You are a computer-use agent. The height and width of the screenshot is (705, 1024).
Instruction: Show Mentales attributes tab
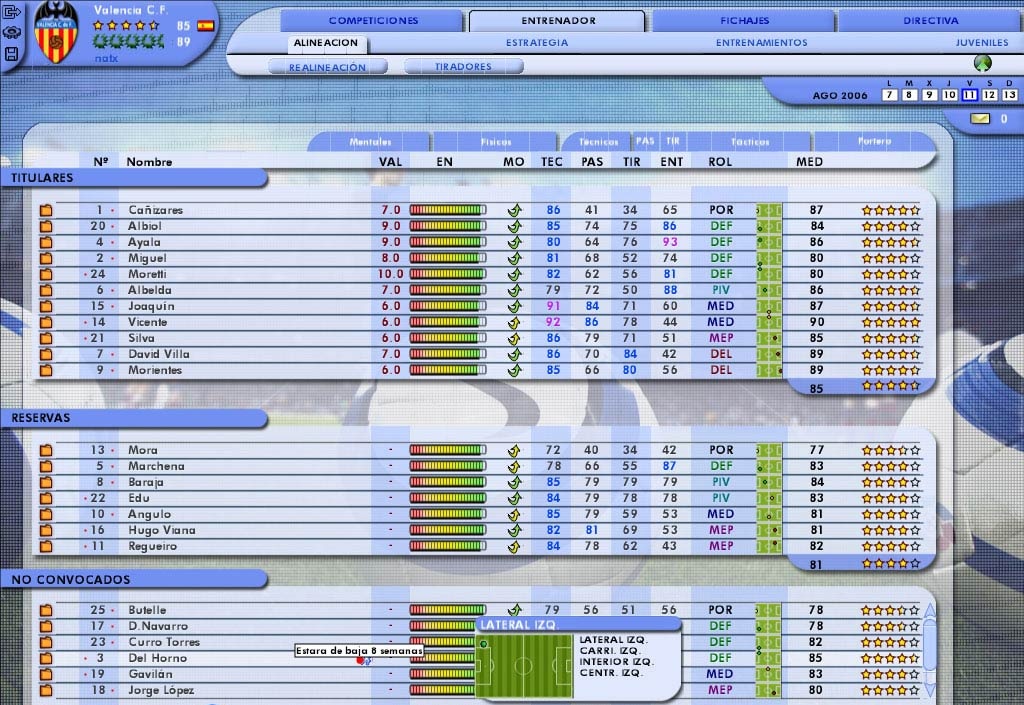370,142
